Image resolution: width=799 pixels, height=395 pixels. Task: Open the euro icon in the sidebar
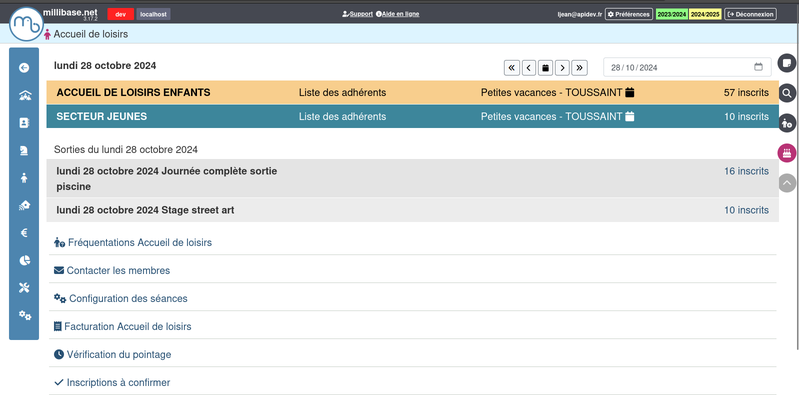click(x=24, y=233)
